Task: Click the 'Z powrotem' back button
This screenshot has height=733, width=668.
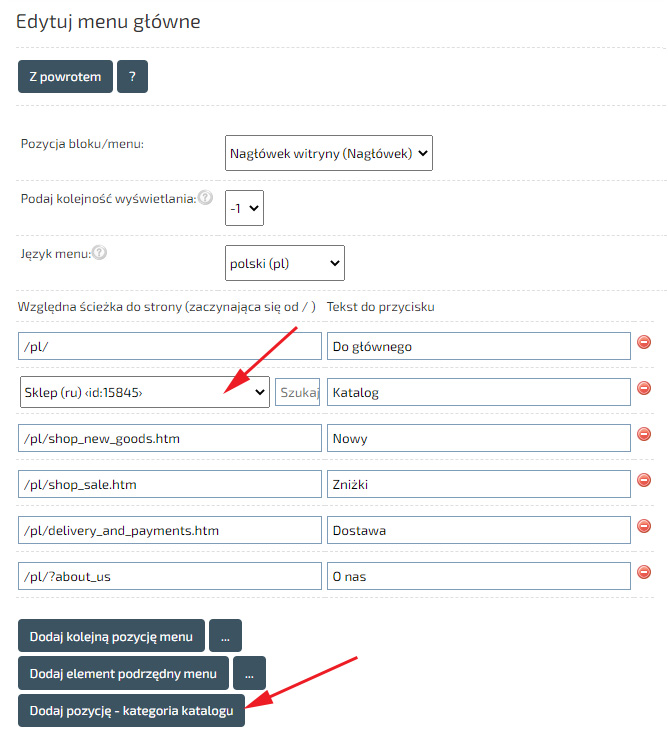Action: [65, 77]
